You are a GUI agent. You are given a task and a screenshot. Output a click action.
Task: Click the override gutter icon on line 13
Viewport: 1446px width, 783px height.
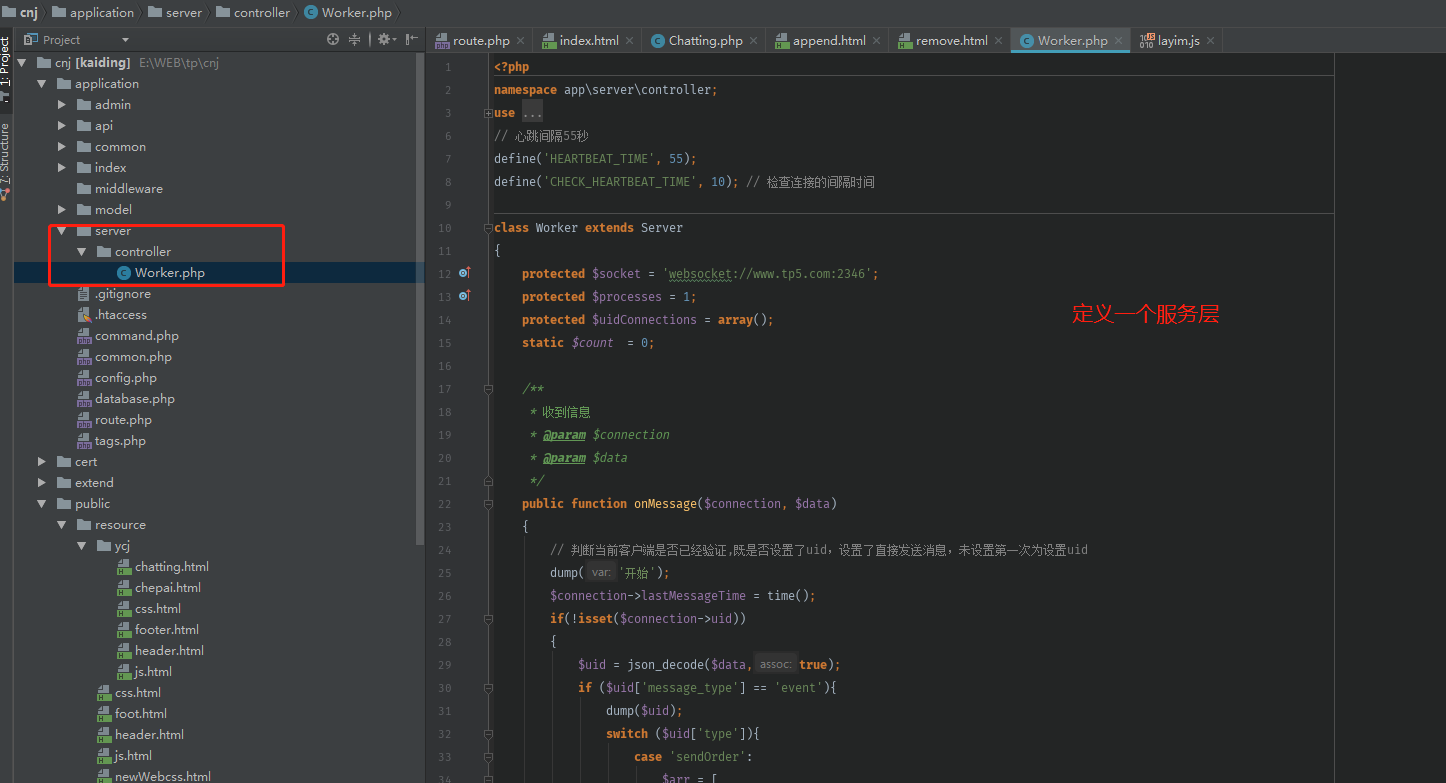point(464,296)
